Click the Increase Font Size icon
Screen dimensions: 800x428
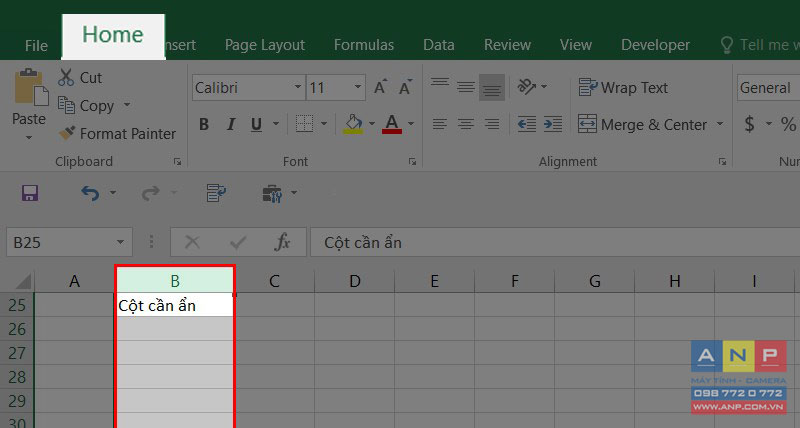(x=380, y=87)
